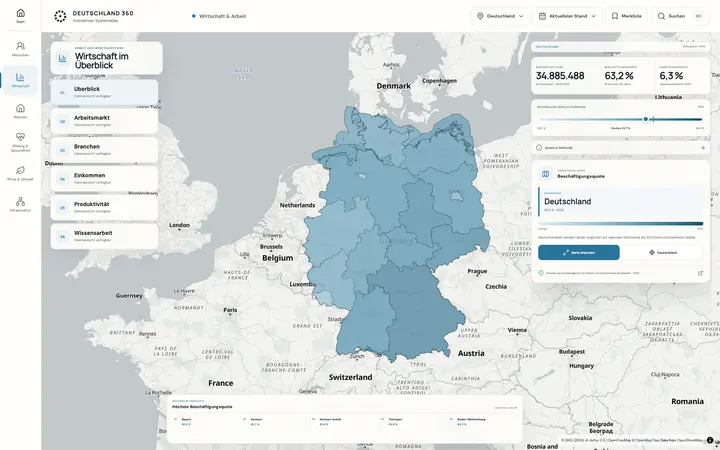Open the Aktuellster Stand time dropdown
Screen dimensions: 720x450
coord(568,16)
